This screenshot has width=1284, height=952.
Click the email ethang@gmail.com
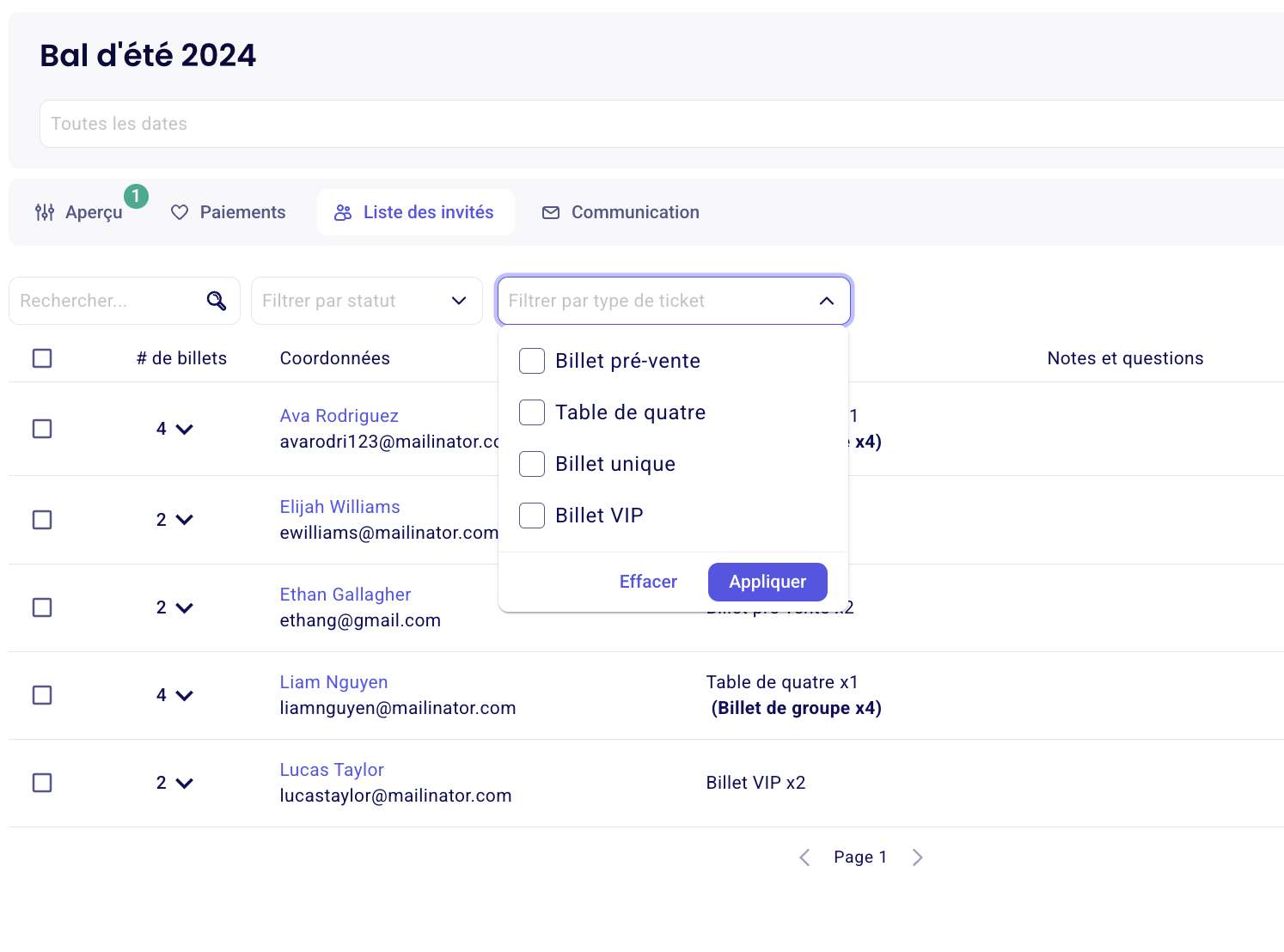[x=360, y=620]
